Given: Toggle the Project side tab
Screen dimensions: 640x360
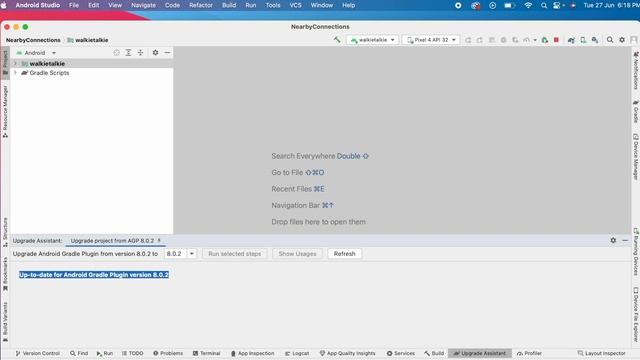Looking at the screenshot, I should click(x=5, y=62).
